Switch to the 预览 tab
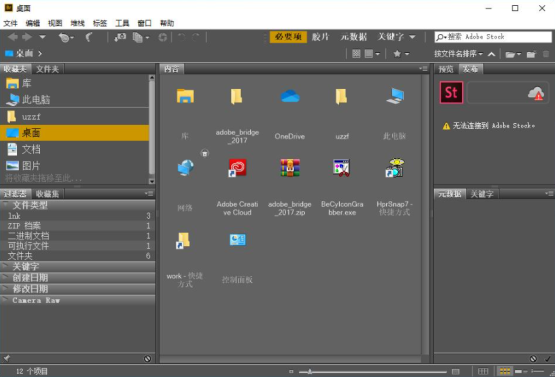Viewport: 555px width, 377px height. click(x=446, y=69)
